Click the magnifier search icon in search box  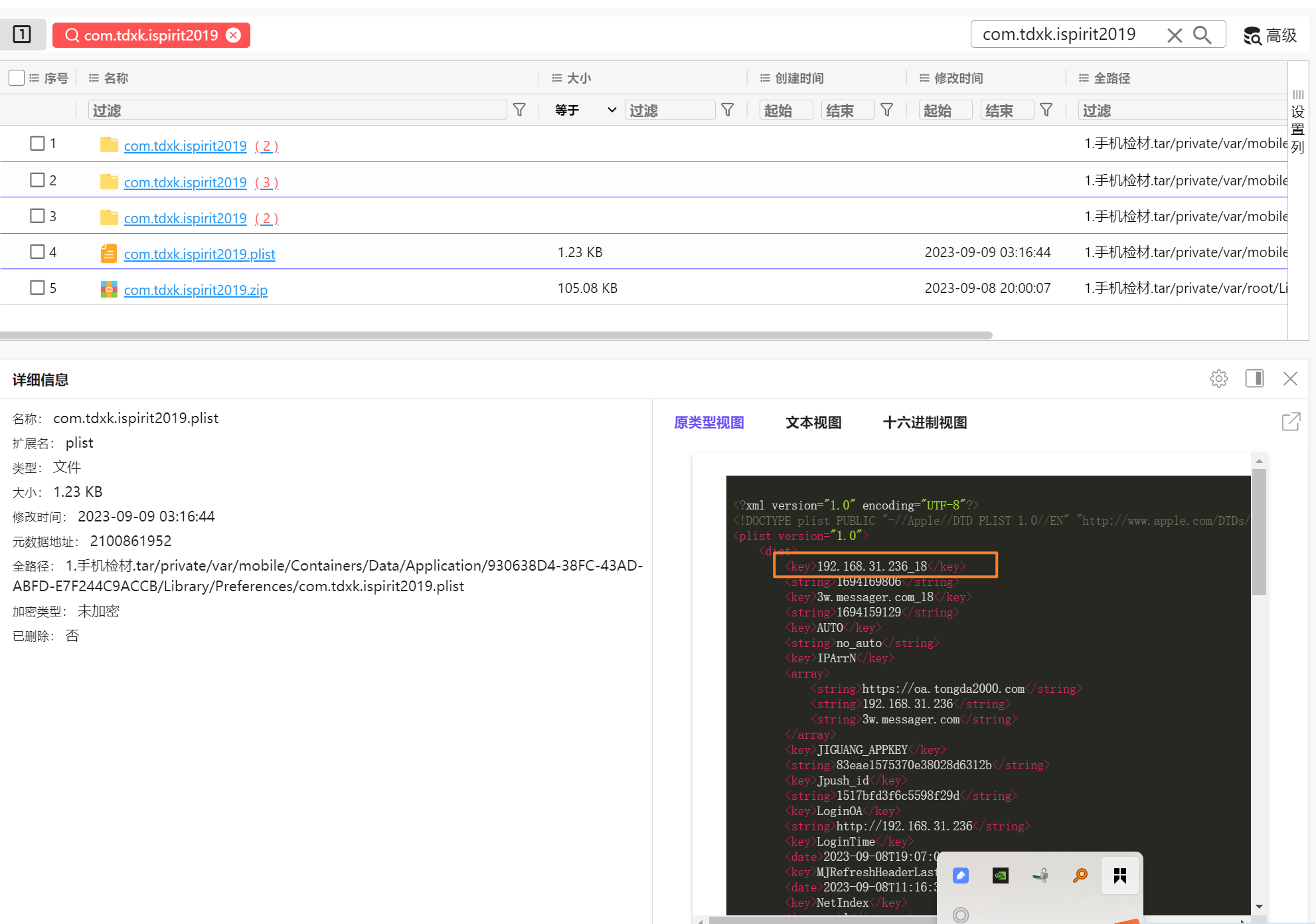point(1202,35)
